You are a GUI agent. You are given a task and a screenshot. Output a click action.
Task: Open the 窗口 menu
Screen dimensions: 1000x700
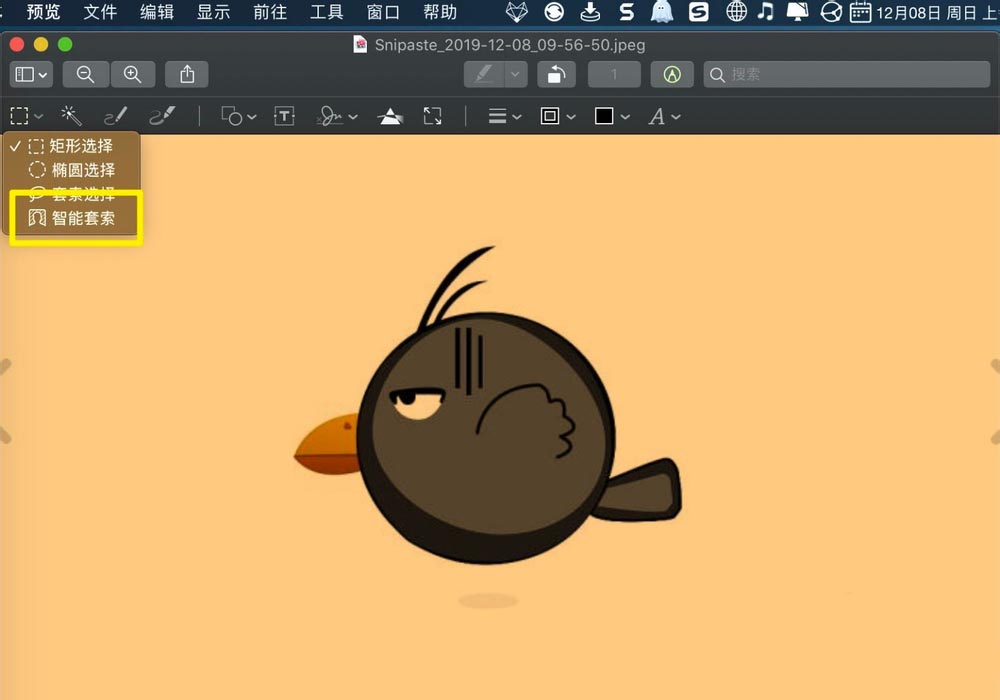(x=383, y=11)
